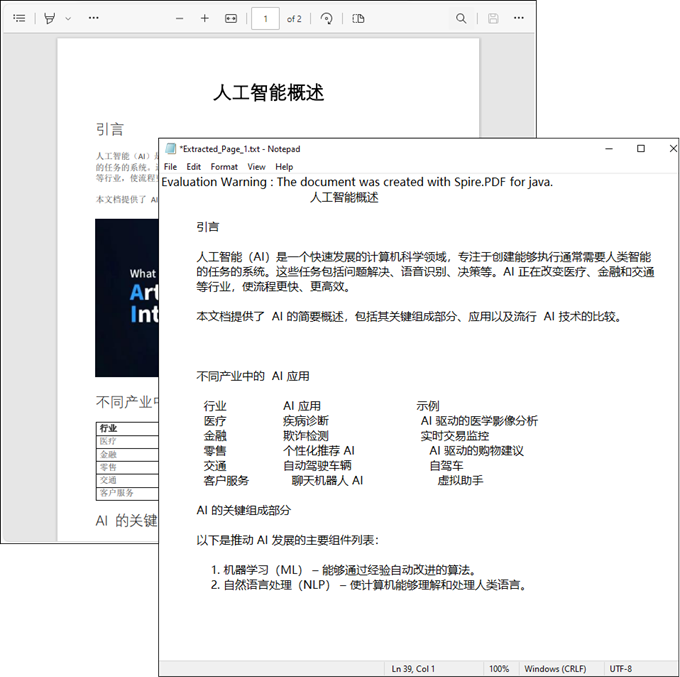This screenshot has width=680, height=677.
Task: Open more tools ellipsis beside highlighter
Action: tap(94, 18)
